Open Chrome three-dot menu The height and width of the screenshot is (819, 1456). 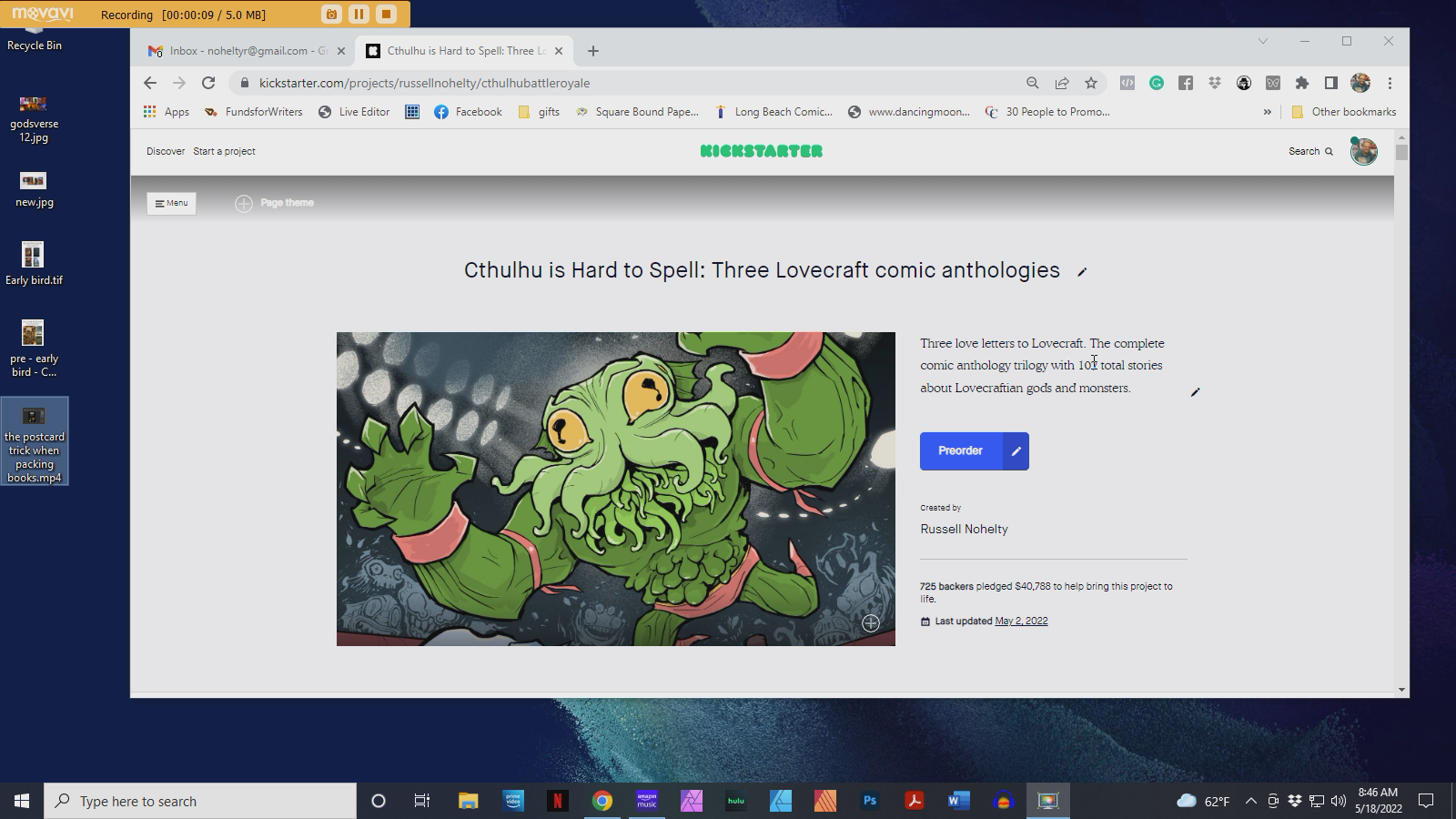coord(1390,83)
